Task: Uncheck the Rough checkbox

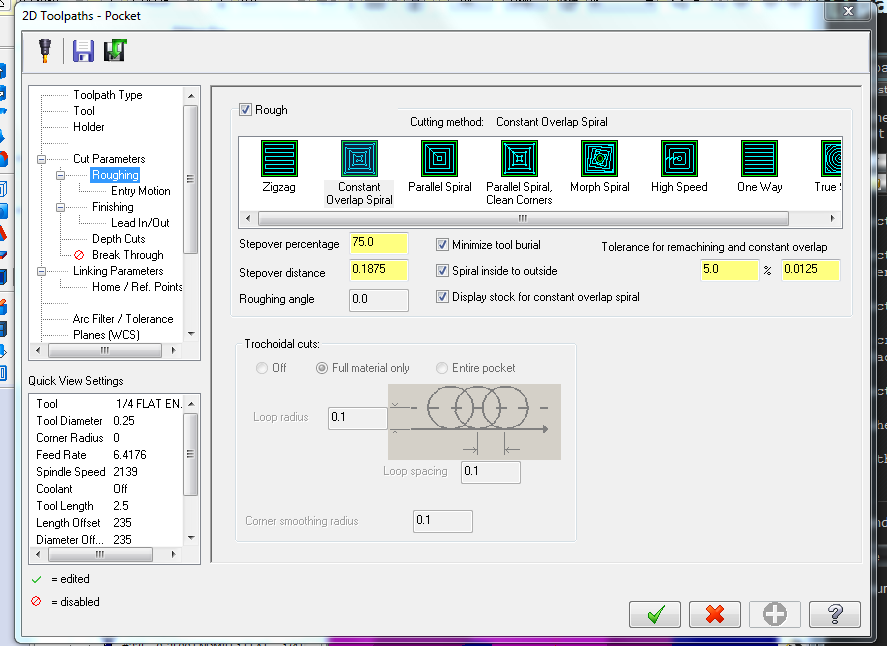Action: pyautogui.click(x=246, y=110)
